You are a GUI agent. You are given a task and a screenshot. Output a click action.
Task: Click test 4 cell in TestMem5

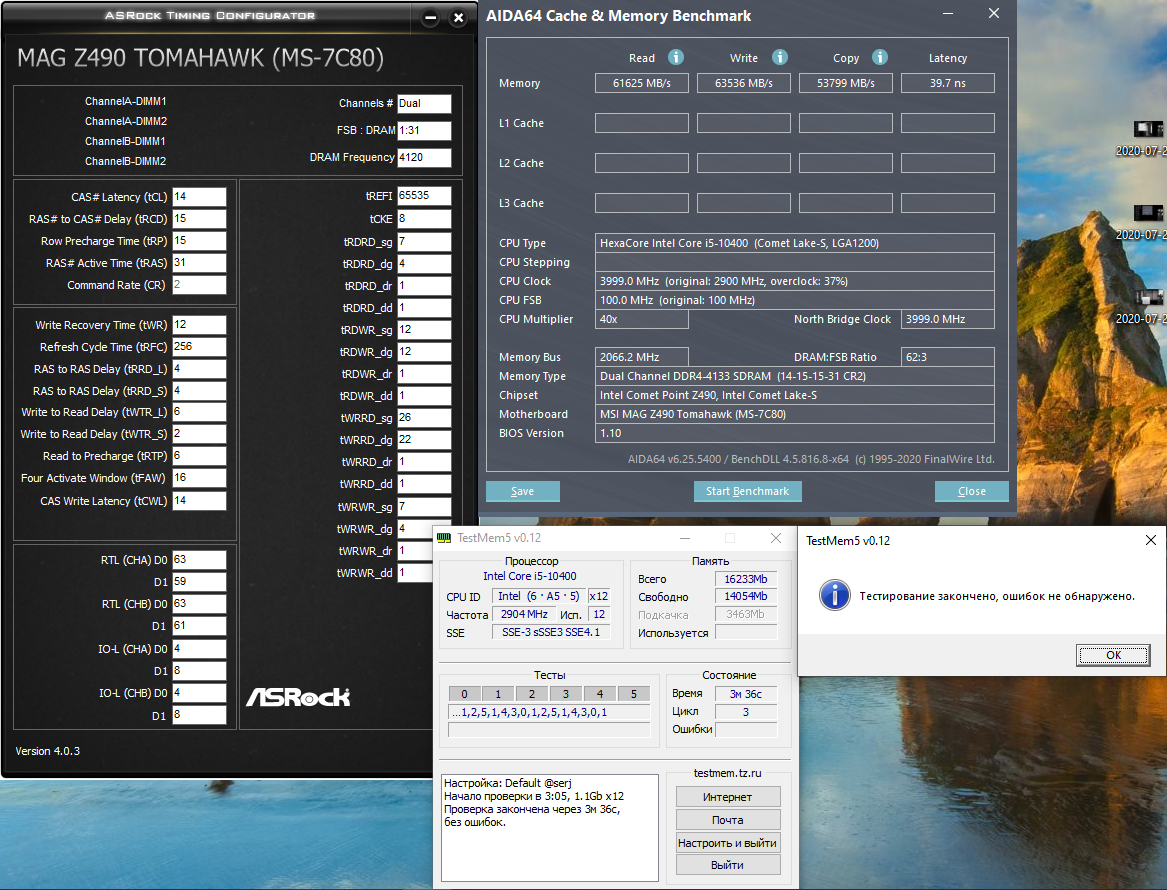tap(600, 694)
